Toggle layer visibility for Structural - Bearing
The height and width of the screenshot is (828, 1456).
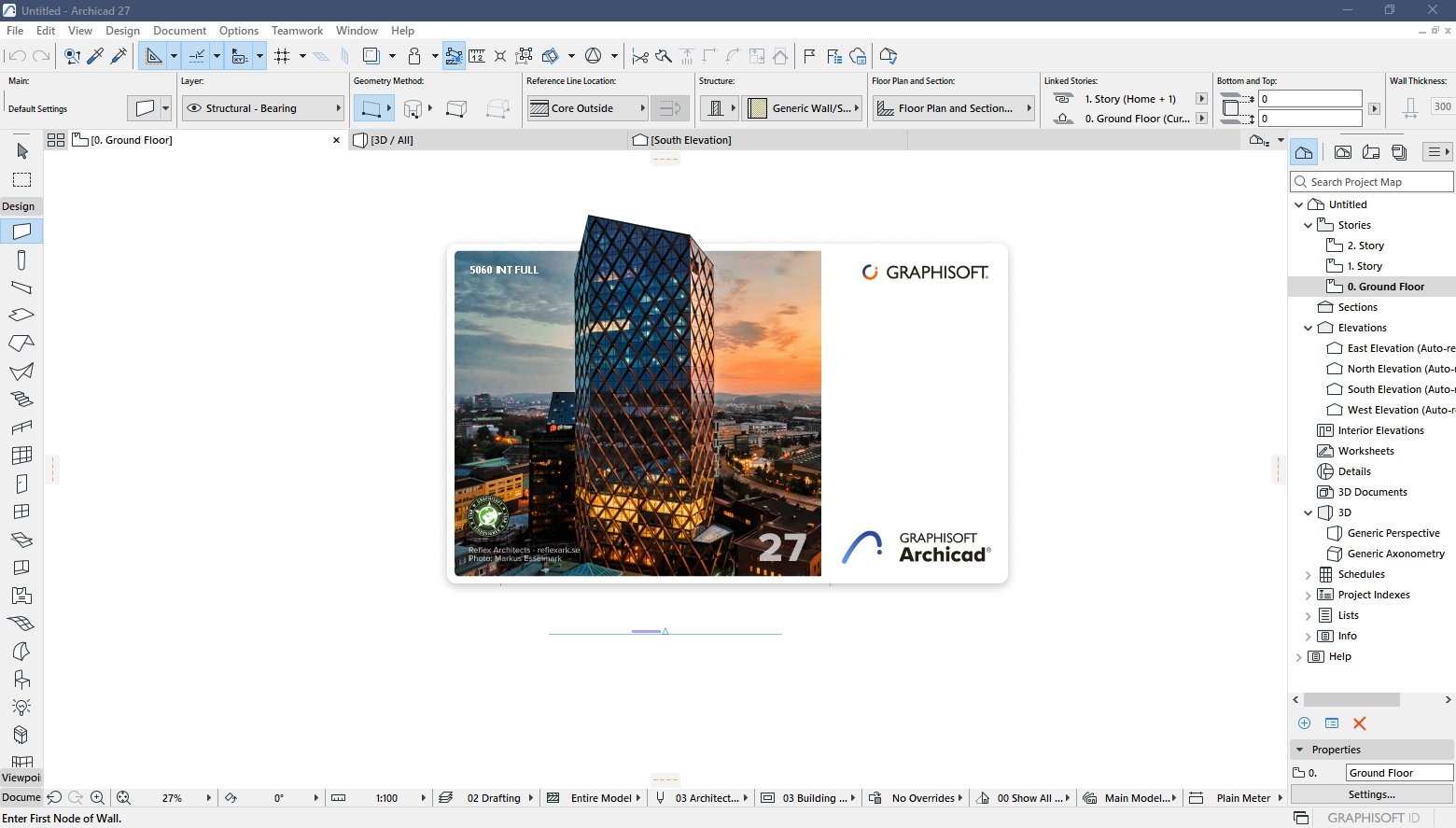click(x=193, y=108)
